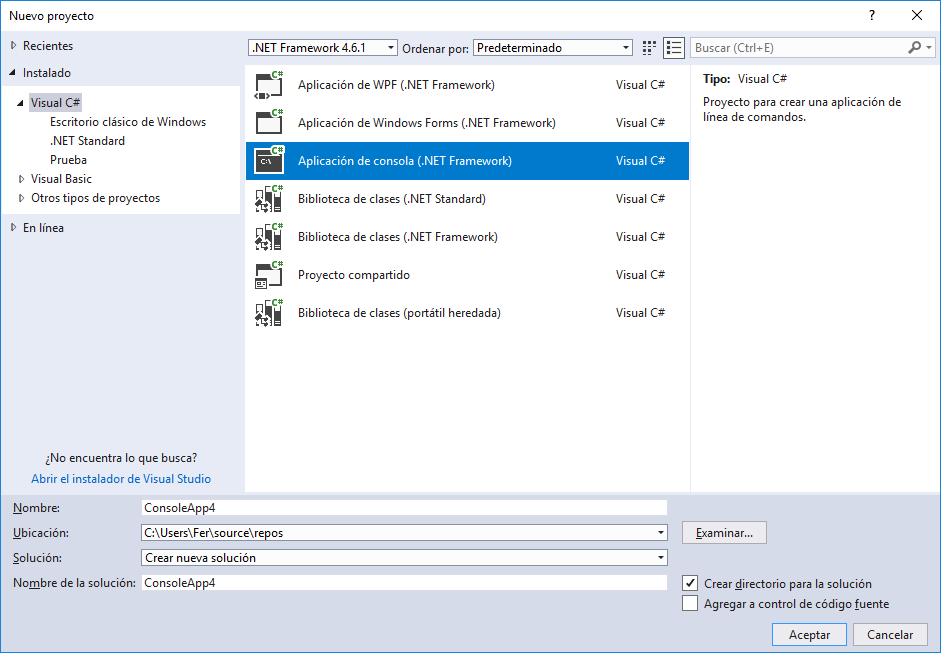
Task: Open the Visual Studio installer link
Action: [121, 479]
